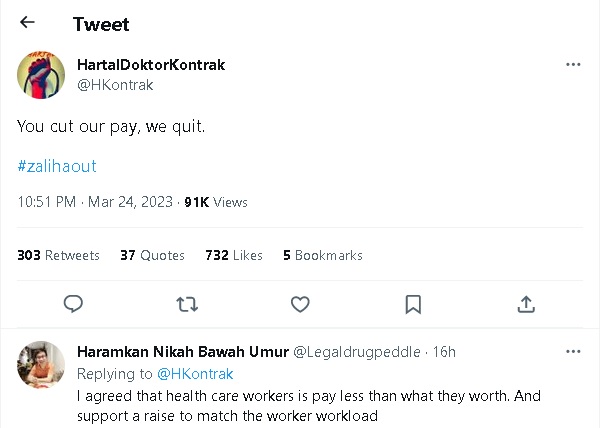
Task: Click the share icon
Action: 526,303
